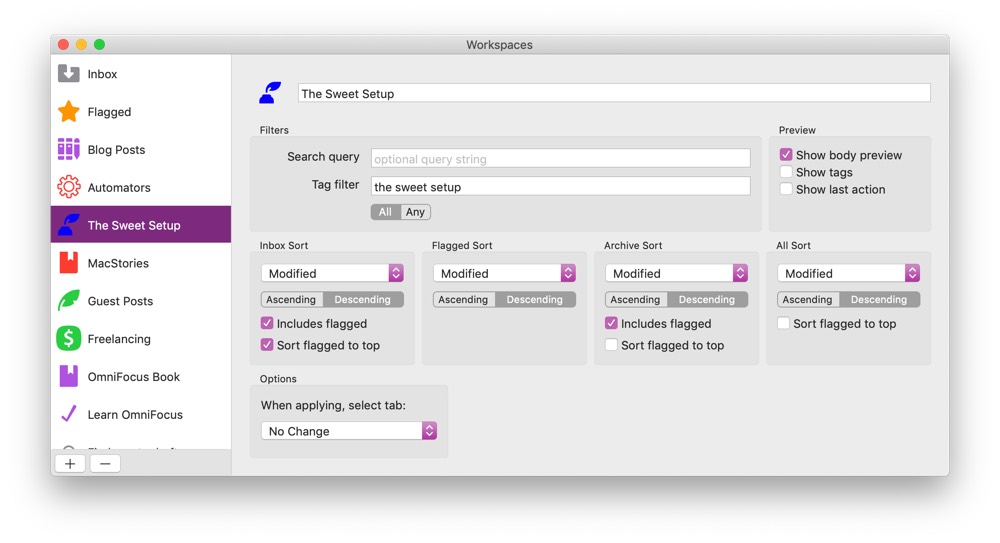The width and height of the screenshot is (1000, 543).
Task: Select Any in tag filter segmented control
Action: (x=415, y=212)
